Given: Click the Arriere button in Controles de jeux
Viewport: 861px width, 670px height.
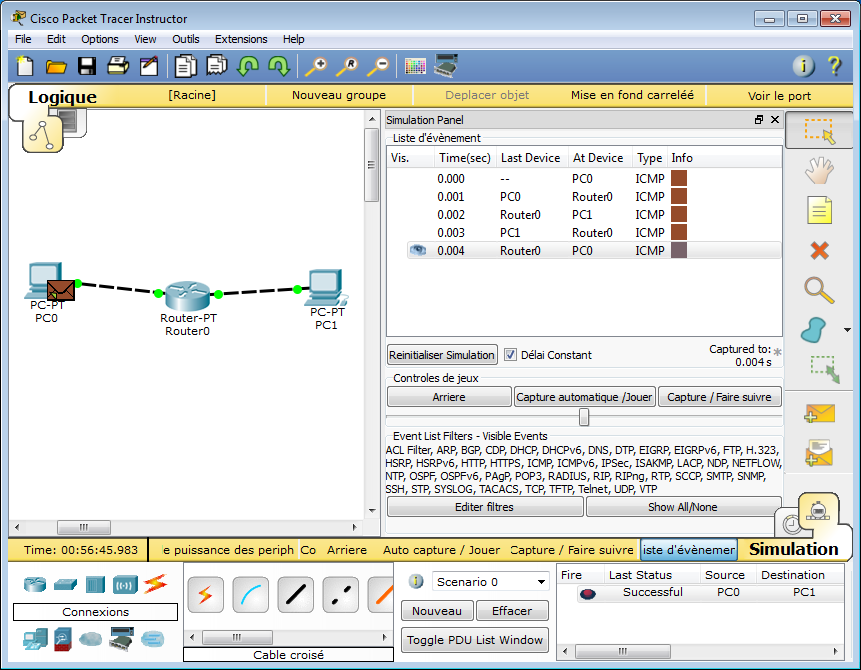Looking at the screenshot, I should [449, 397].
